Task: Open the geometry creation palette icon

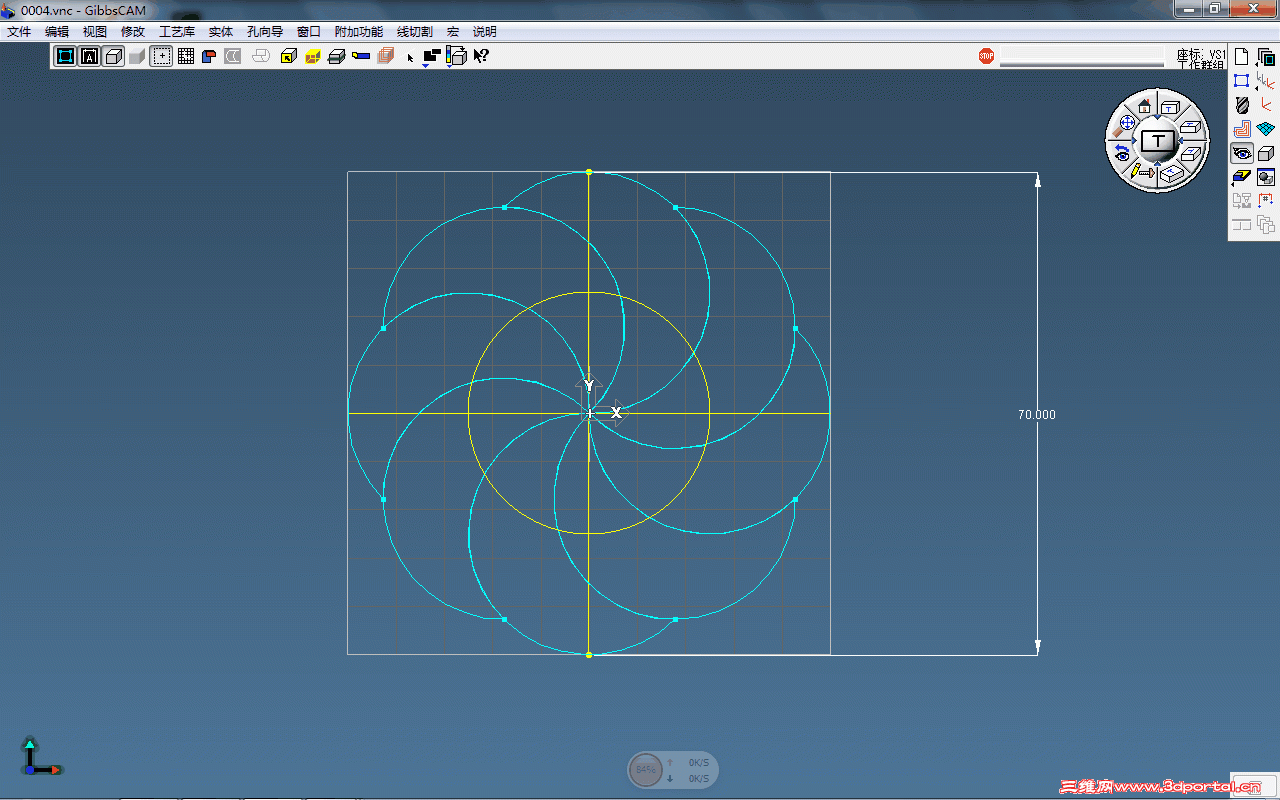Action: (1242, 81)
